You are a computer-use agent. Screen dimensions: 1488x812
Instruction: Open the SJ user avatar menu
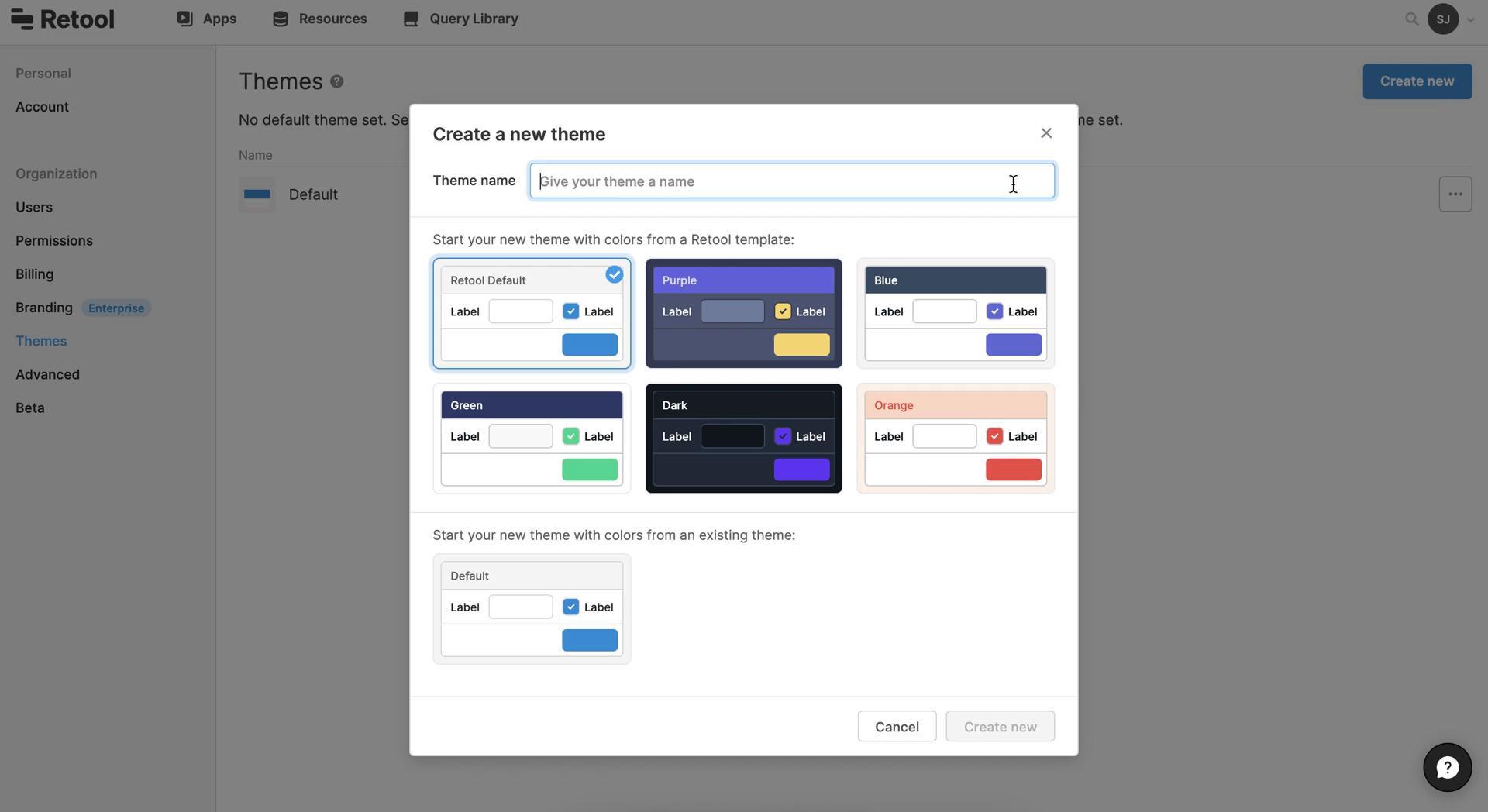(x=1442, y=19)
